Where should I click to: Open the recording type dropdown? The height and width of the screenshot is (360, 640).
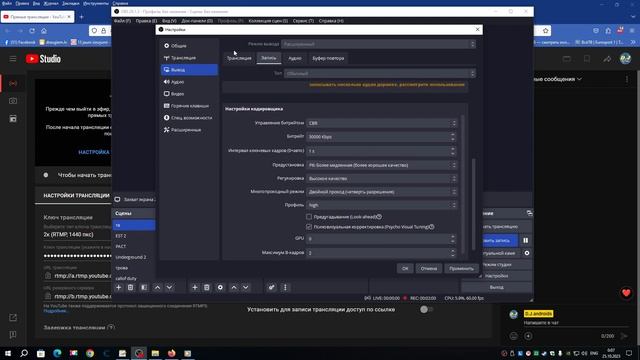(x=380, y=73)
